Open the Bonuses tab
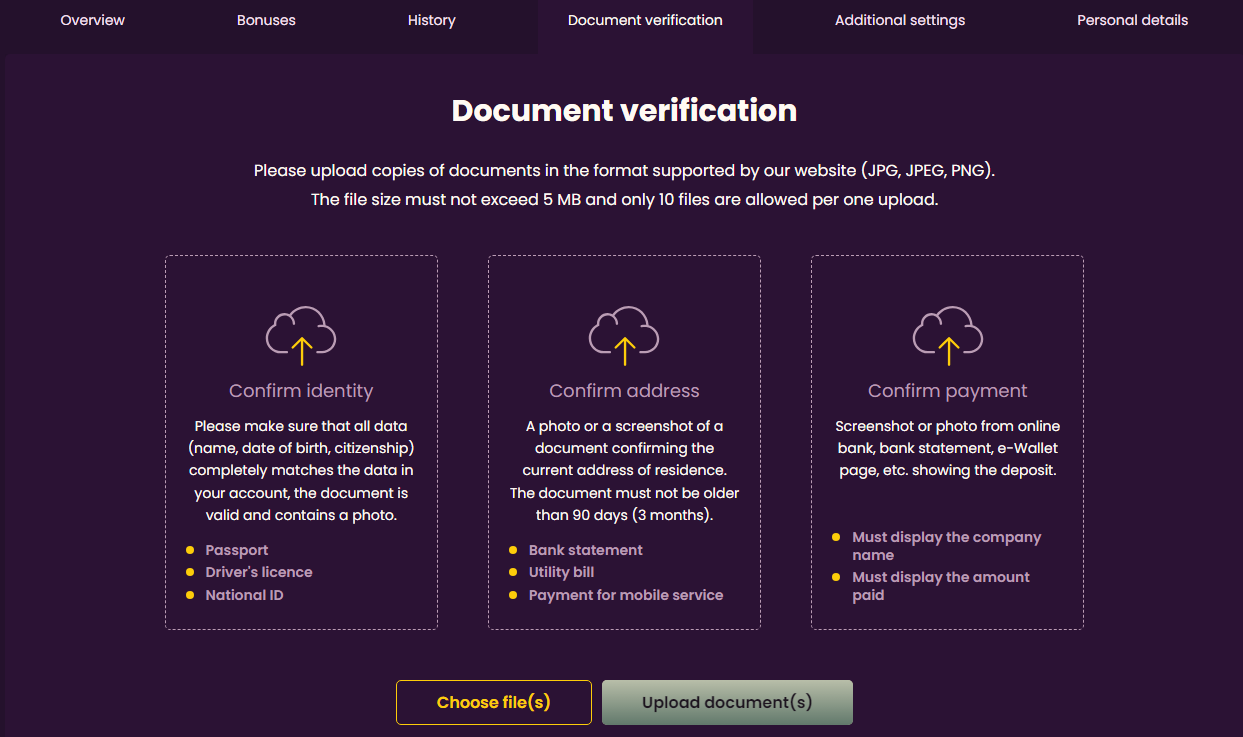This screenshot has height=737, width=1243. tap(266, 20)
